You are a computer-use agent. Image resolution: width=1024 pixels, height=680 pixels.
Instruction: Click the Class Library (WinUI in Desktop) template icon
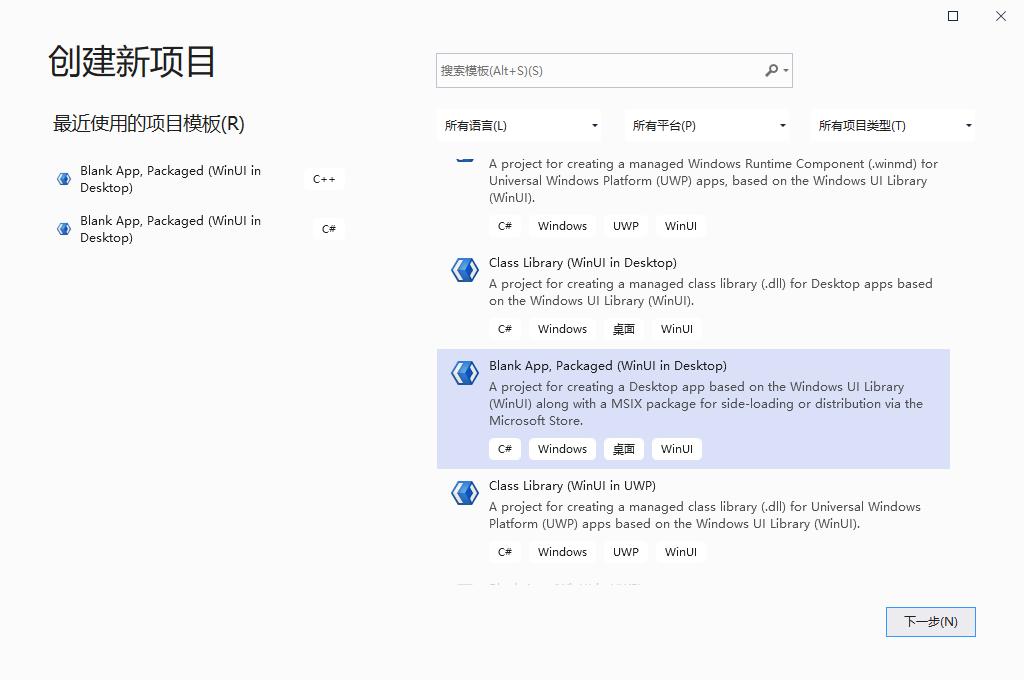point(463,270)
